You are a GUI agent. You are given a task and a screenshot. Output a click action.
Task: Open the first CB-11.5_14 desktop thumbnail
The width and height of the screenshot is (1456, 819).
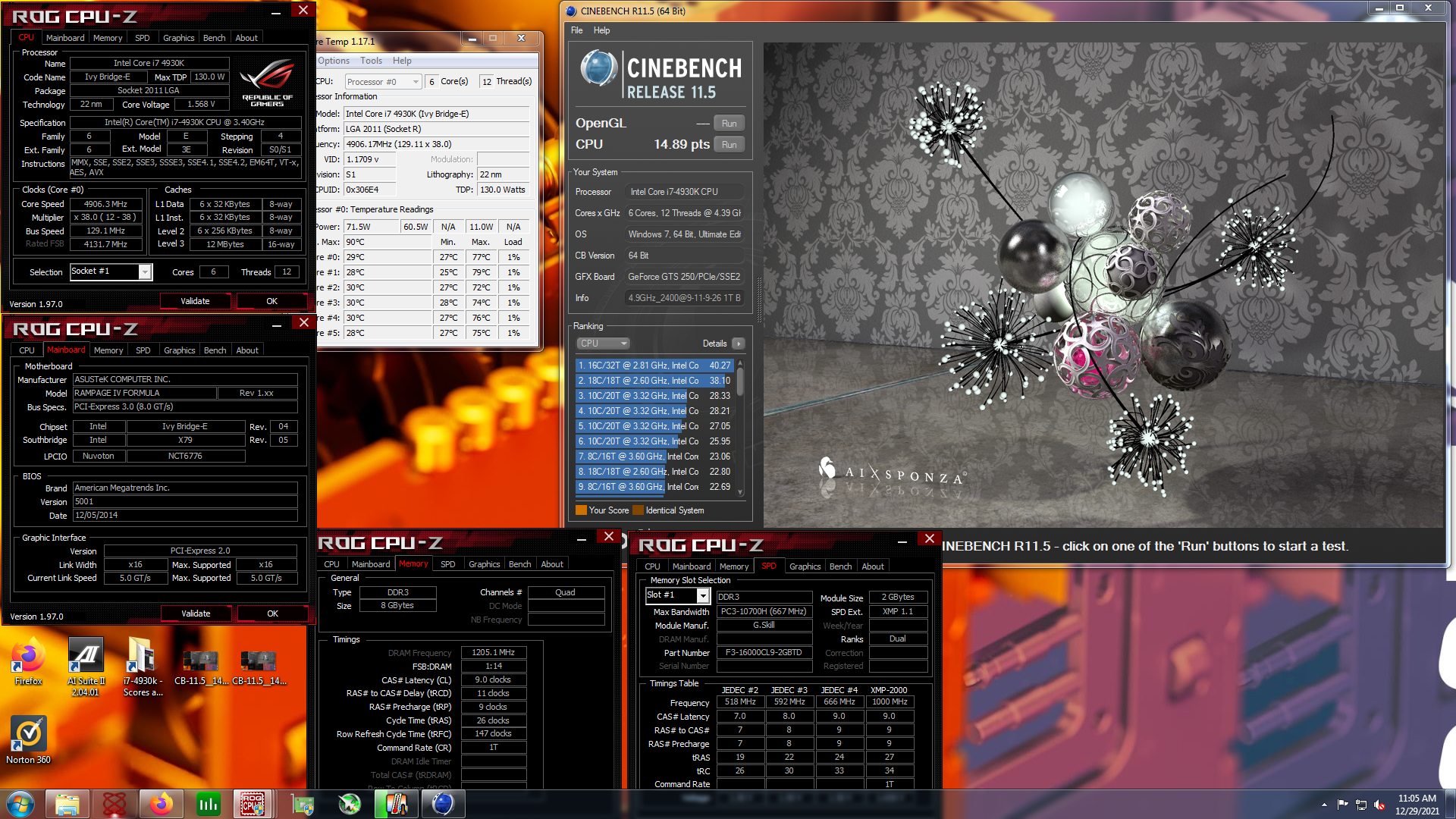click(201, 666)
